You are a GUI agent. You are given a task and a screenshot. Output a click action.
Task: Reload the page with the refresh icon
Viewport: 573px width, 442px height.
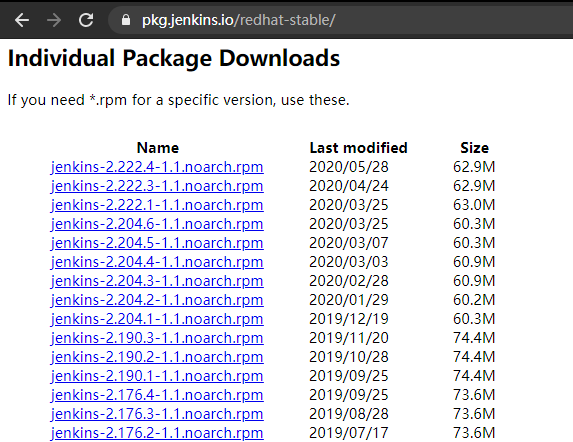(86, 20)
